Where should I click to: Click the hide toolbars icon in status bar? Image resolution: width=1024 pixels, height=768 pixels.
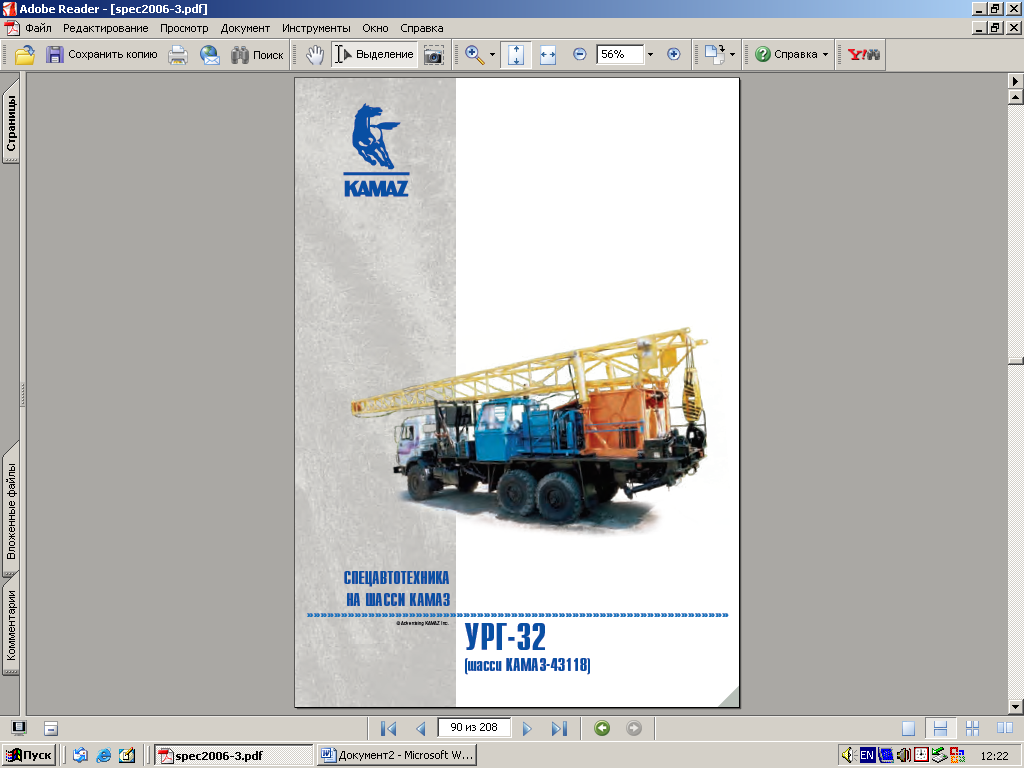pyautogui.click(x=51, y=728)
